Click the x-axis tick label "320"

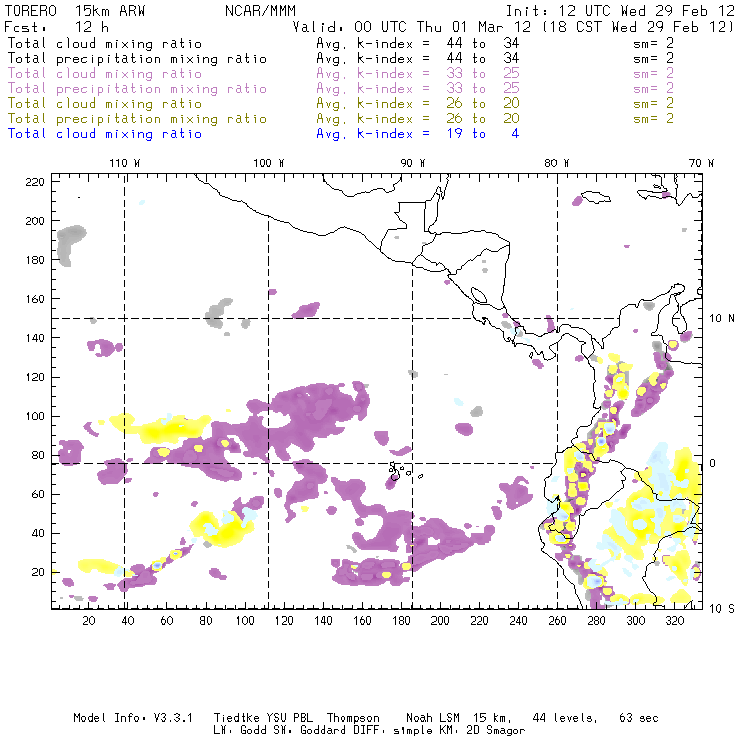click(x=674, y=621)
